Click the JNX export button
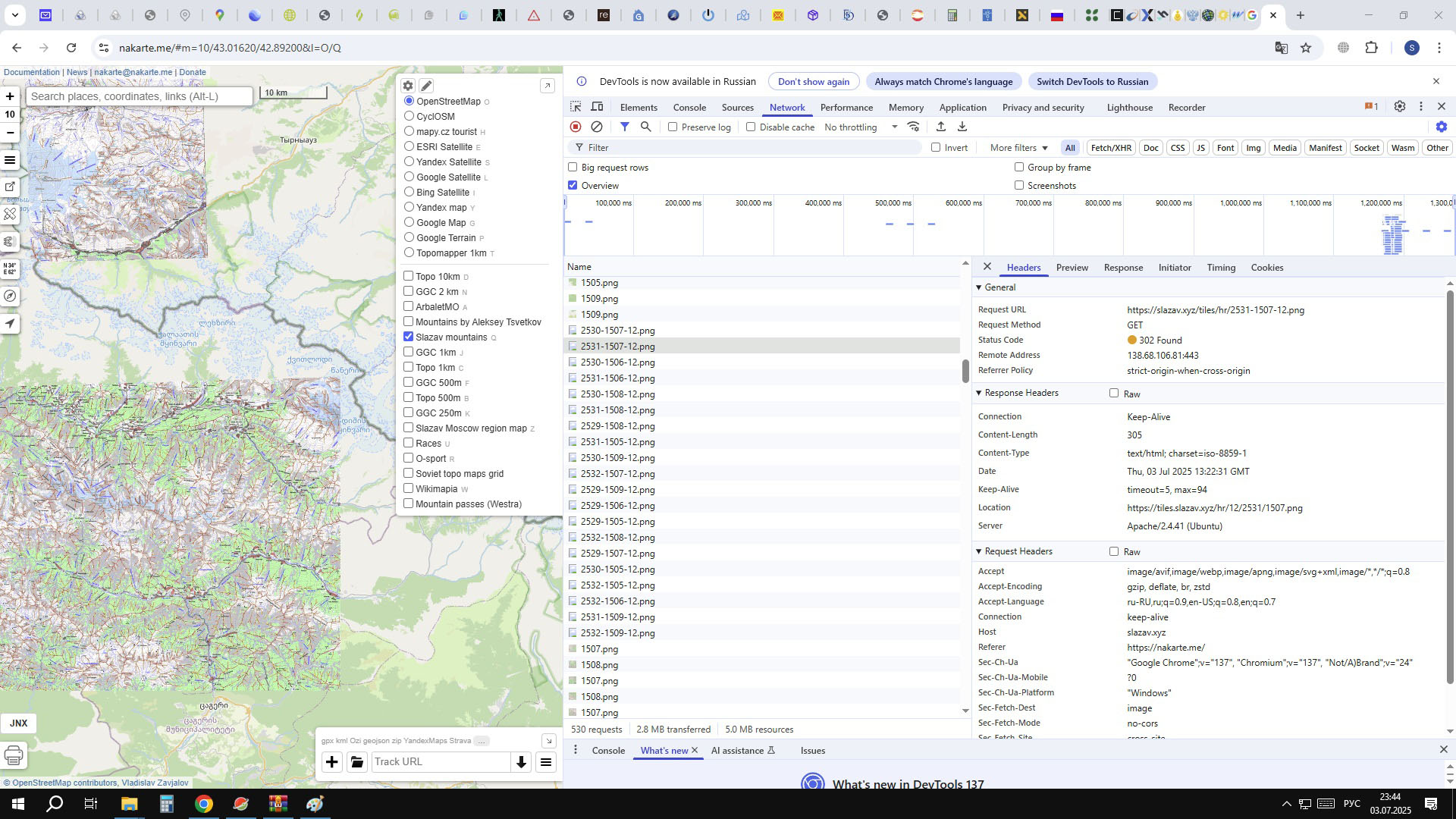The height and width of the screenshot is (819, 1456). 18,723
